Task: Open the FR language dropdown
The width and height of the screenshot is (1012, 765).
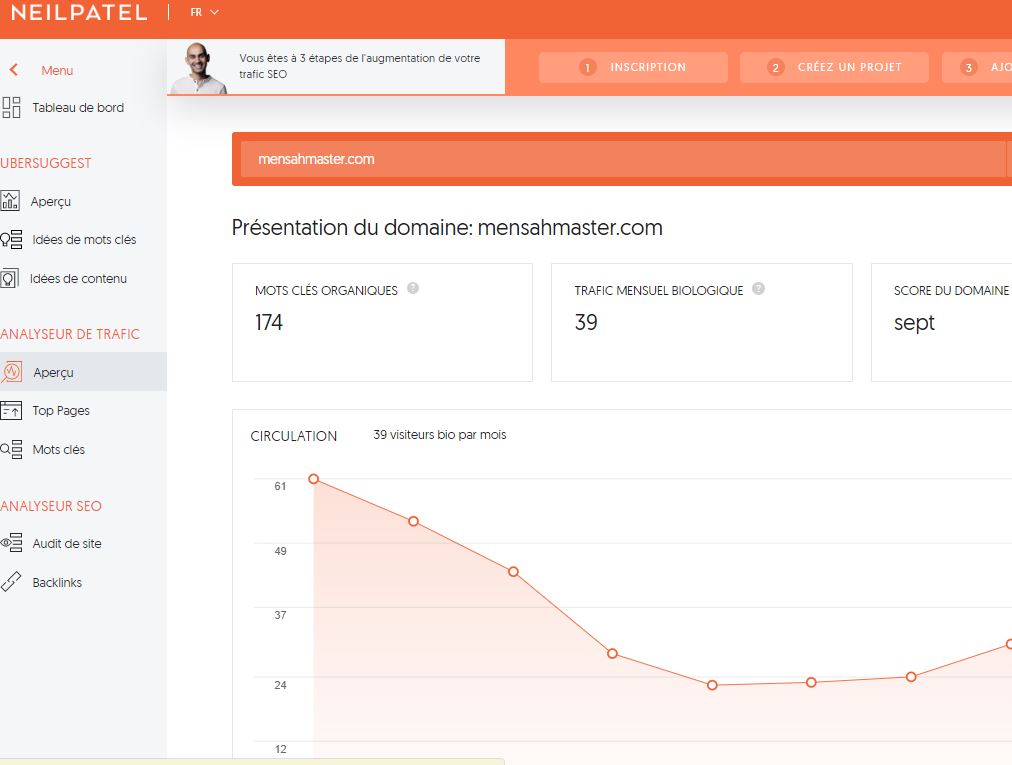Action: click(x=204, y=12)
